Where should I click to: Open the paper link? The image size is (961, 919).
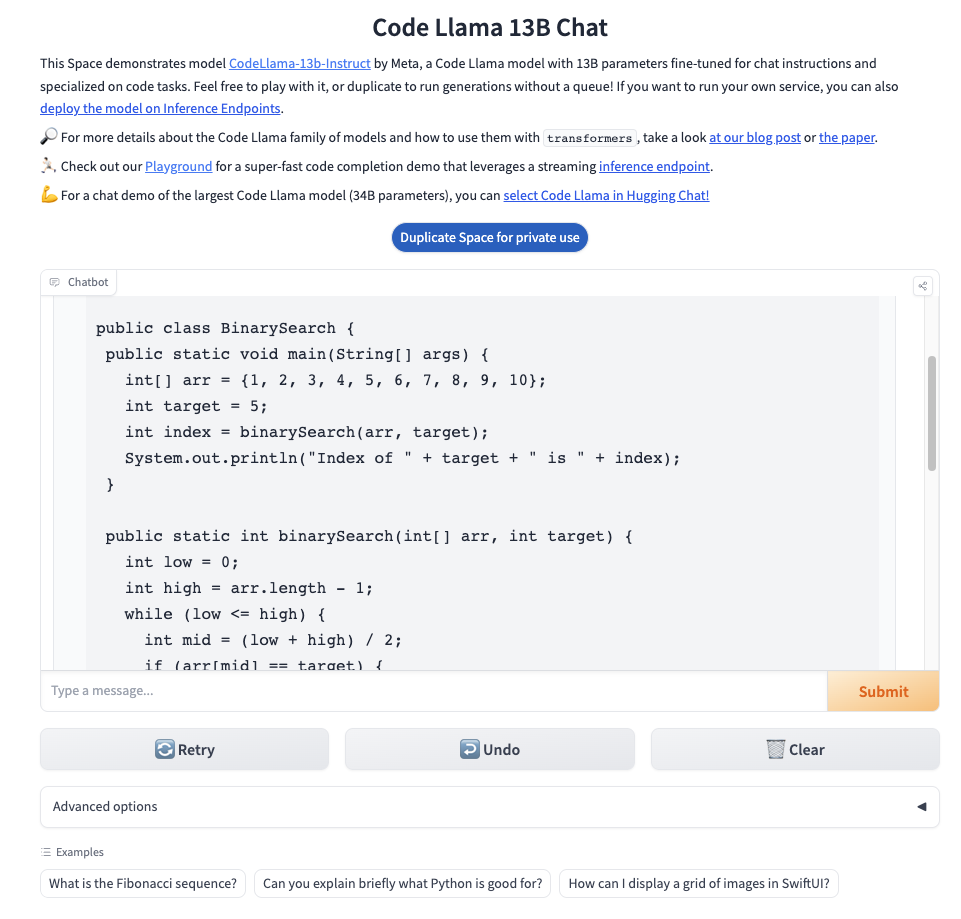coord(846,137)
